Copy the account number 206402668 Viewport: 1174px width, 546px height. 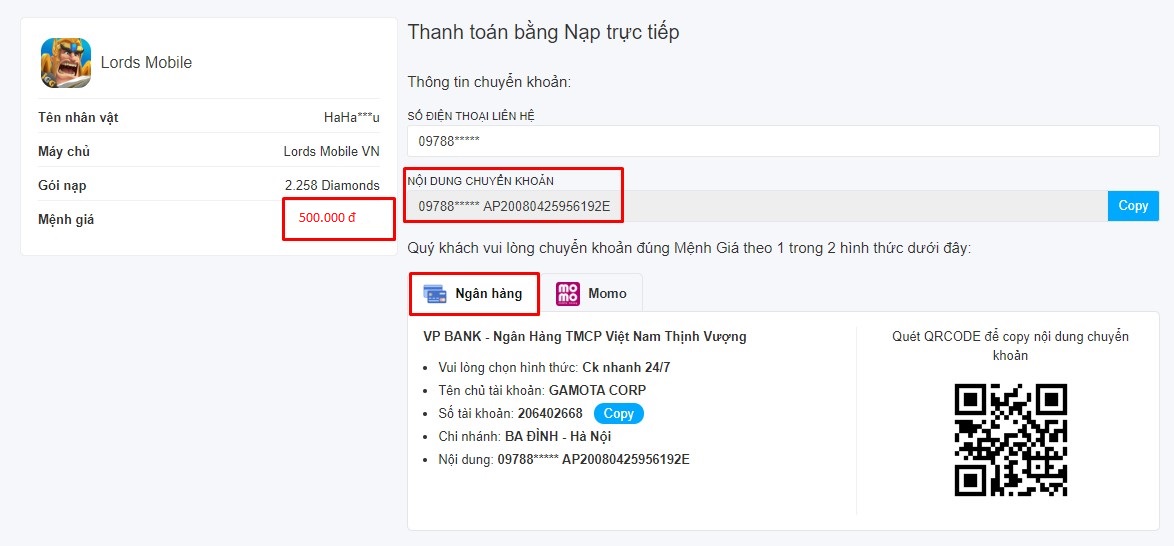click(618, 413)
